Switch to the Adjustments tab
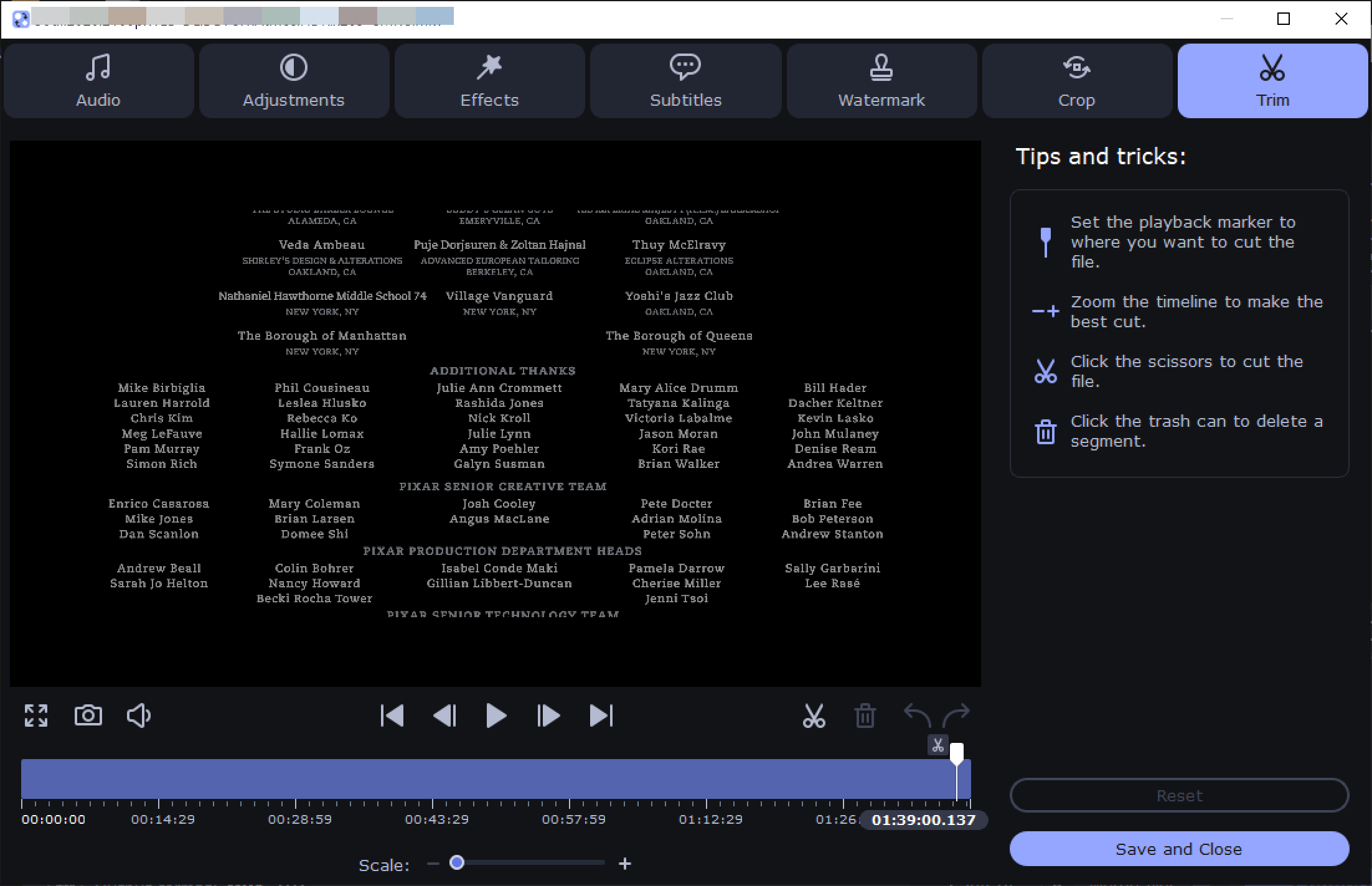 pyautogui.click(x=294, y=81)
